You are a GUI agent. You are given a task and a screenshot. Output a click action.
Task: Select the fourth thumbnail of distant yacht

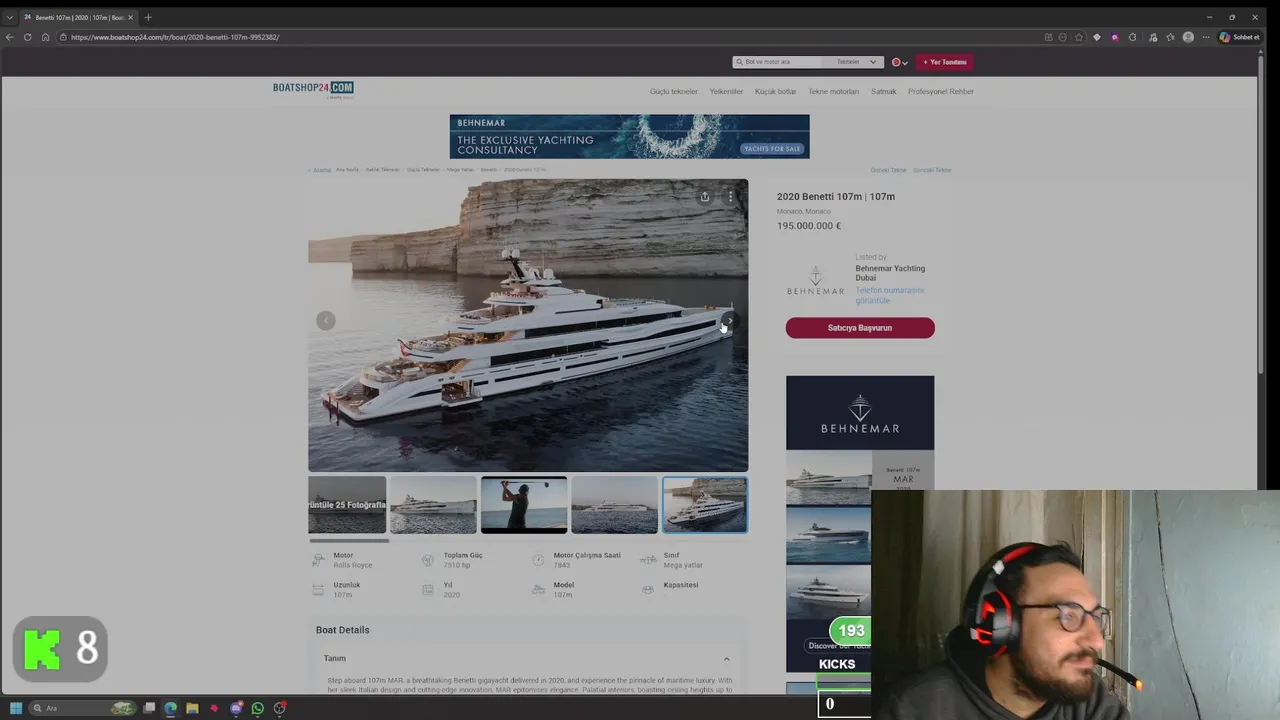point(614,505)
